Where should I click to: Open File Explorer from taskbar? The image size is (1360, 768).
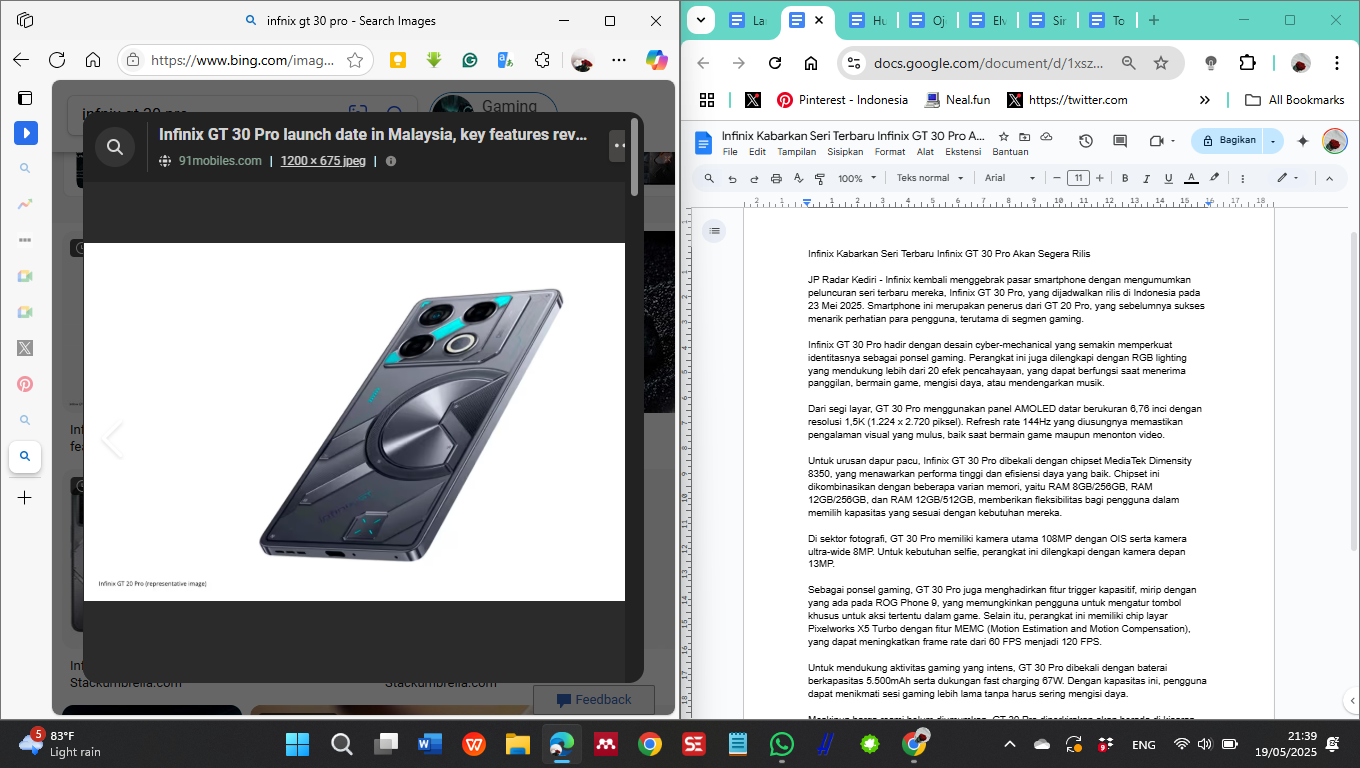click(517, 744)
